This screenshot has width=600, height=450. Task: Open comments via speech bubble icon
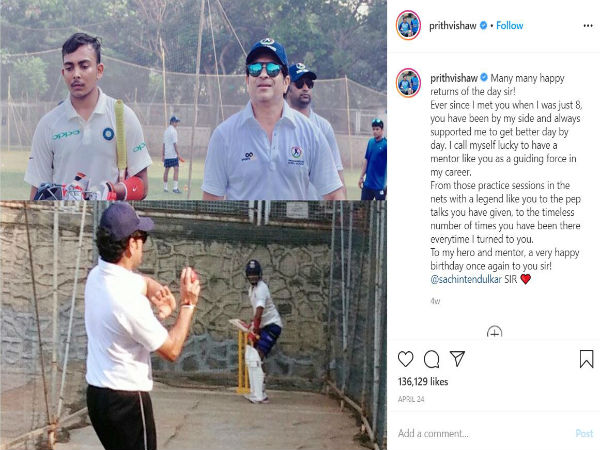tap(431, 359)
